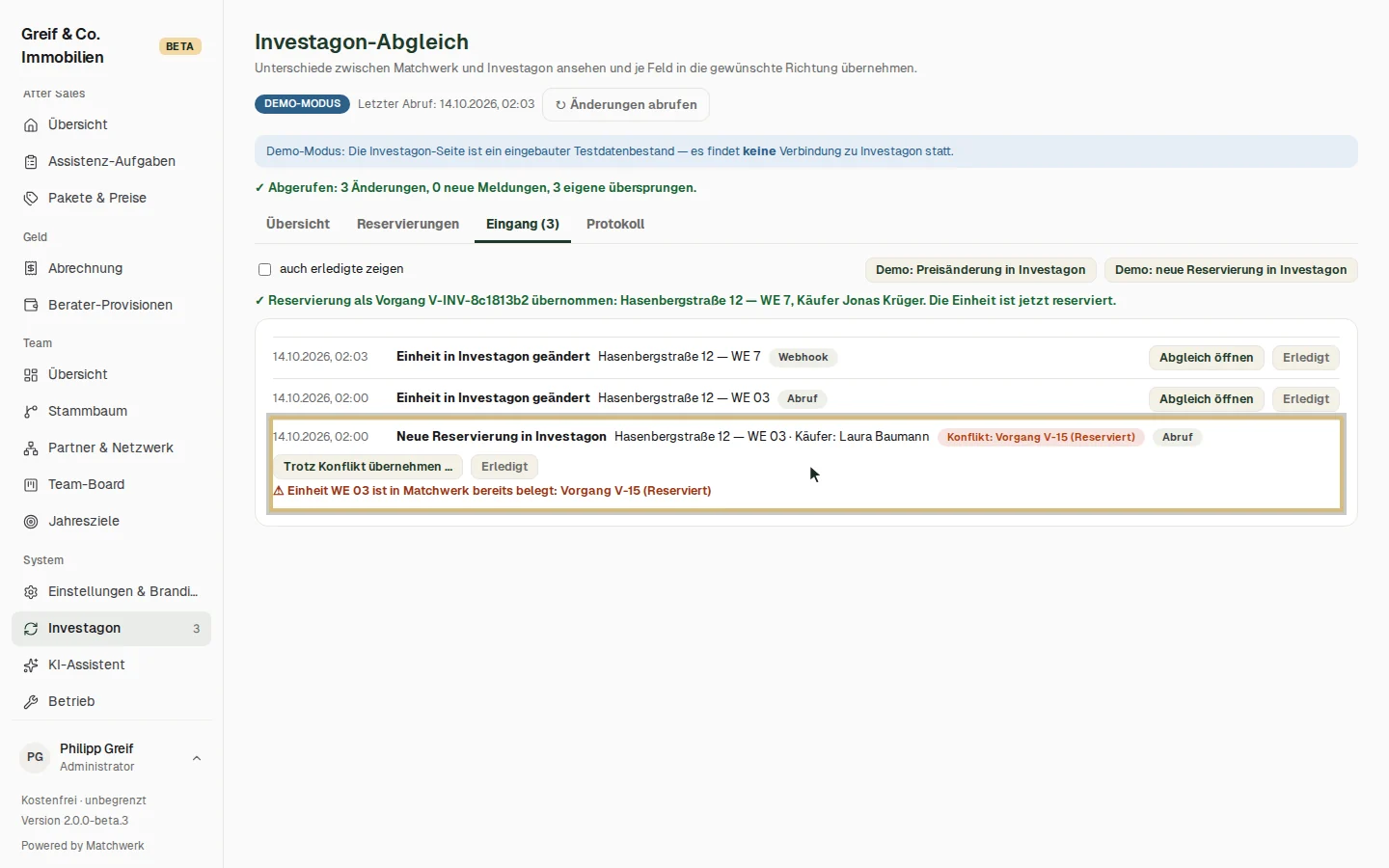Click the 'Änderungen abrufen' button
1389x868 pixels.
[x=626, y=104]
